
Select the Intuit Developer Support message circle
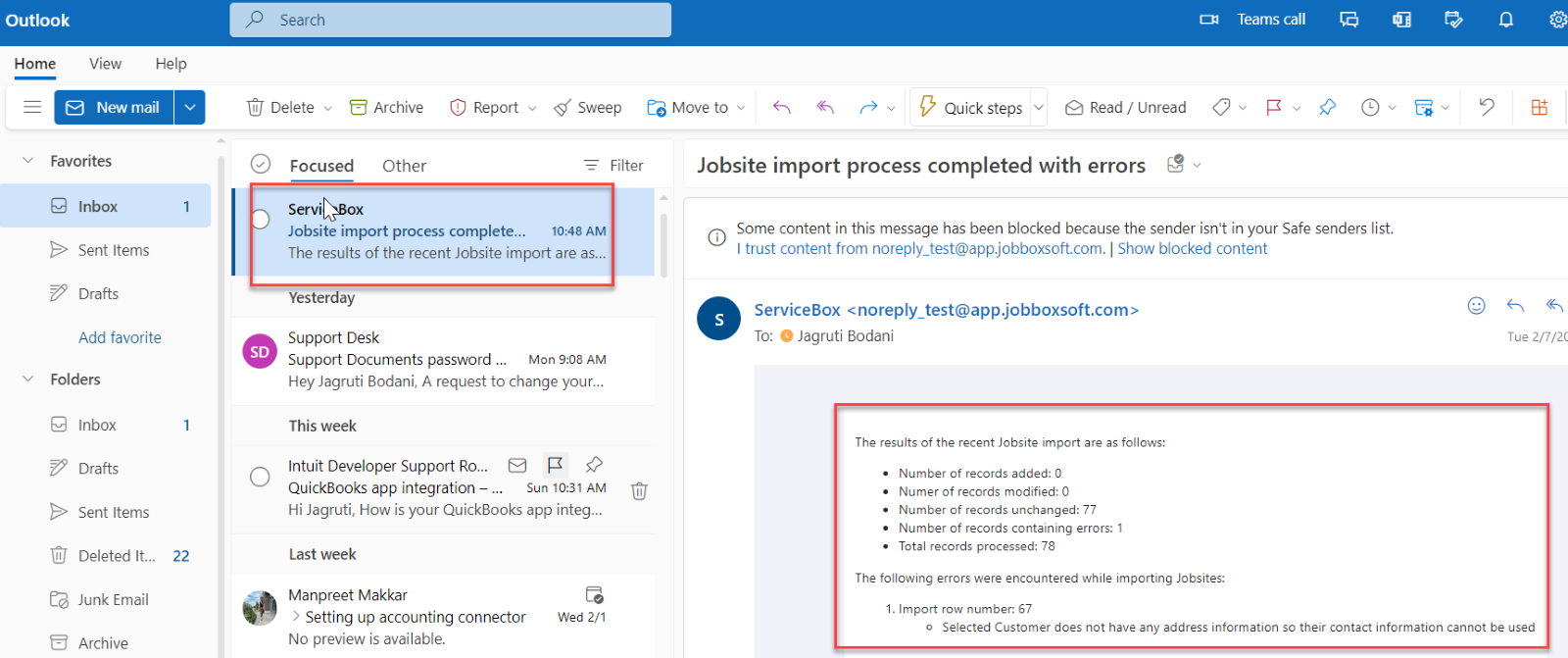tap(260, 477)
